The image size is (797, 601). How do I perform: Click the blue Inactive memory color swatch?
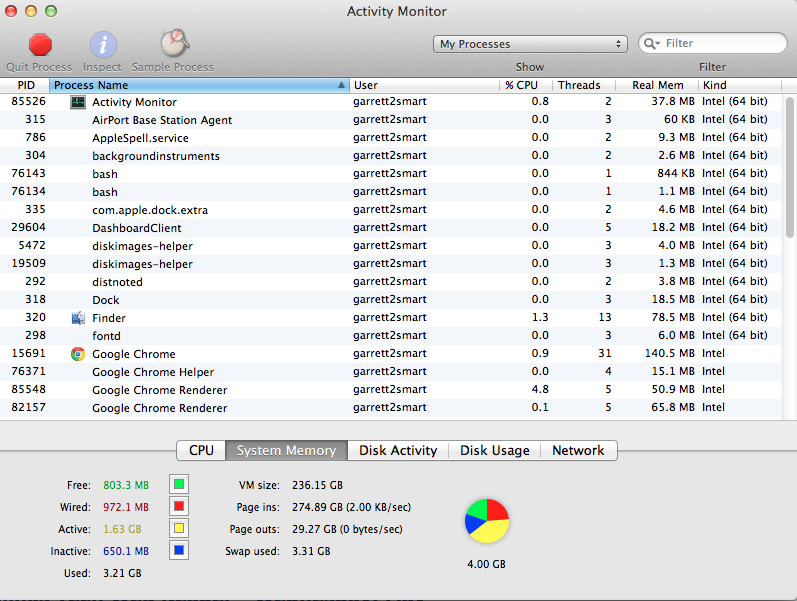(179, 550)
